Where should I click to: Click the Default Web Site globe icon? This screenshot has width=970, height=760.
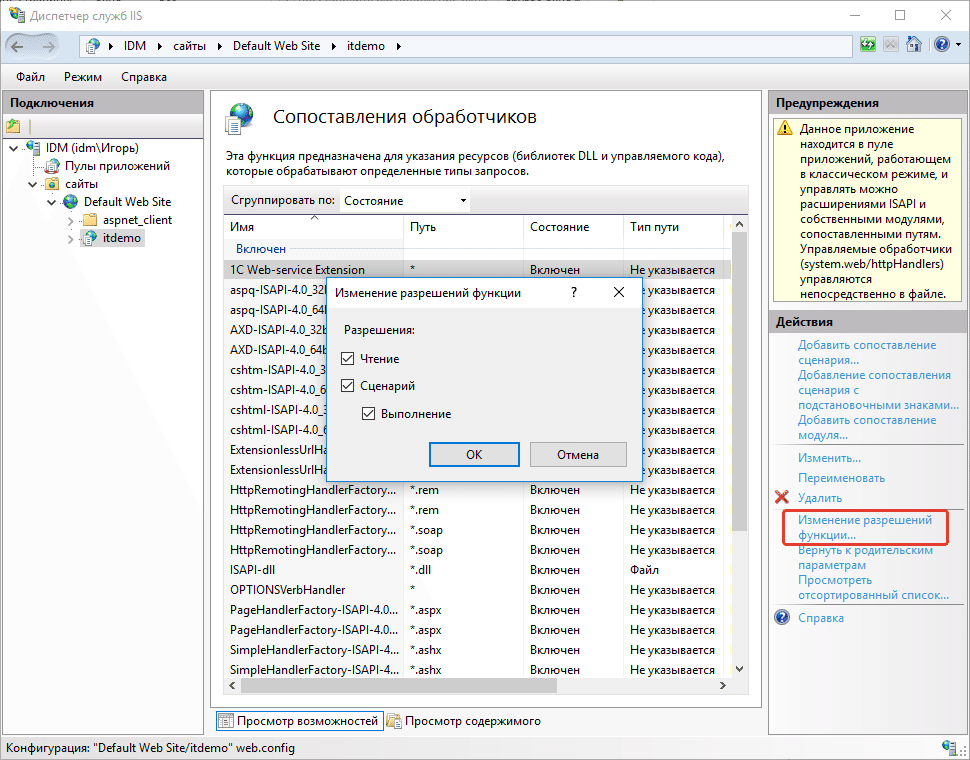click(x=71, y=202)
